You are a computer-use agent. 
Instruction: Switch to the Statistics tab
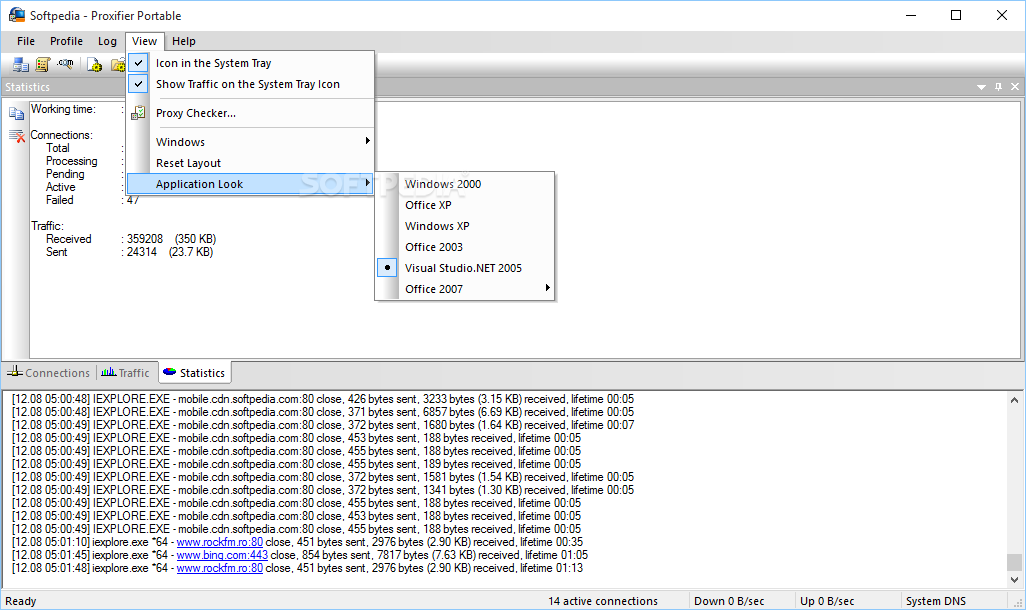[194, 372]
